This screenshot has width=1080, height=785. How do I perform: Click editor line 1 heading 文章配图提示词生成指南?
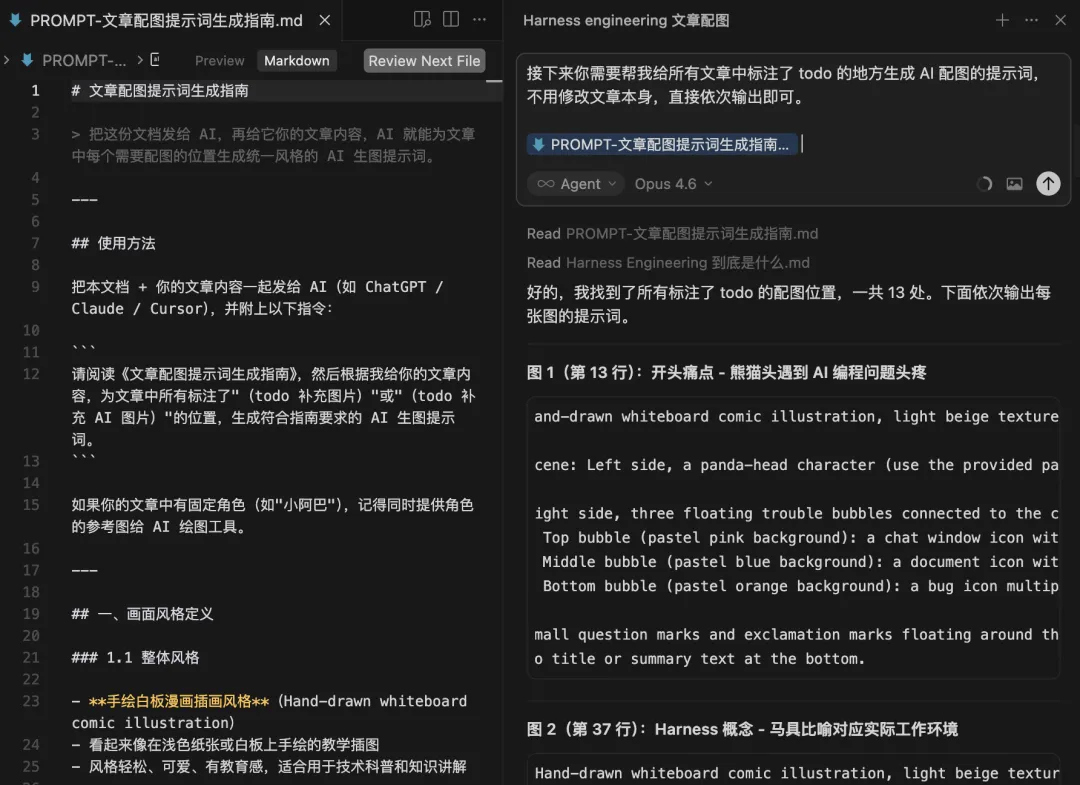(x=160, y=91)
